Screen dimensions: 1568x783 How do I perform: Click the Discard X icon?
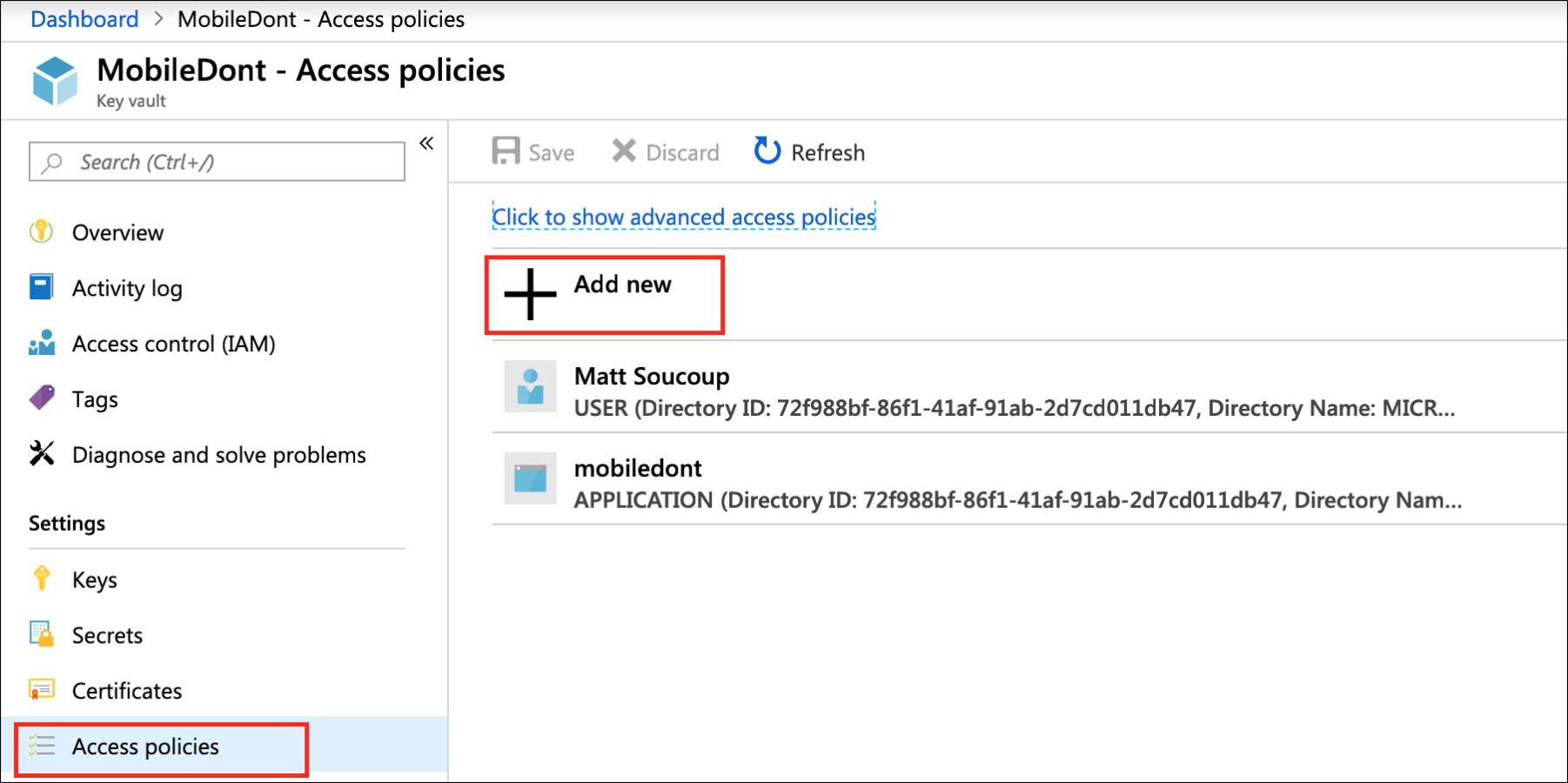[624, 151]
